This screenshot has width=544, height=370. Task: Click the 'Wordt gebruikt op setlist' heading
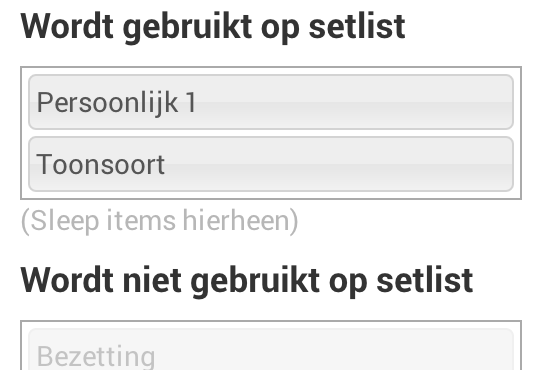coord(213,27)
